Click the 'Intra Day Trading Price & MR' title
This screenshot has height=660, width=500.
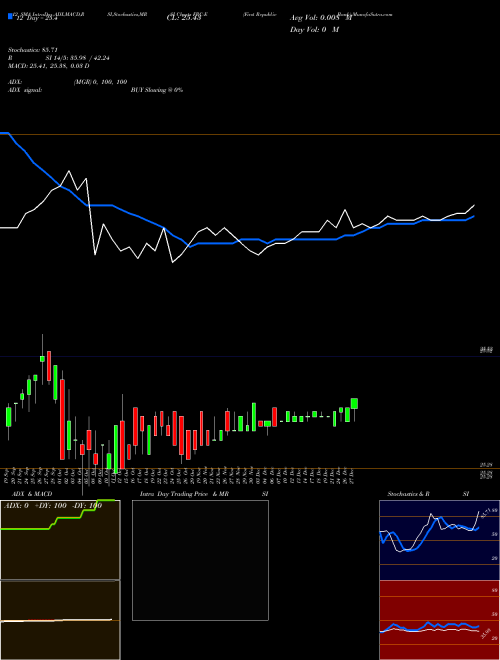point(184,494)
